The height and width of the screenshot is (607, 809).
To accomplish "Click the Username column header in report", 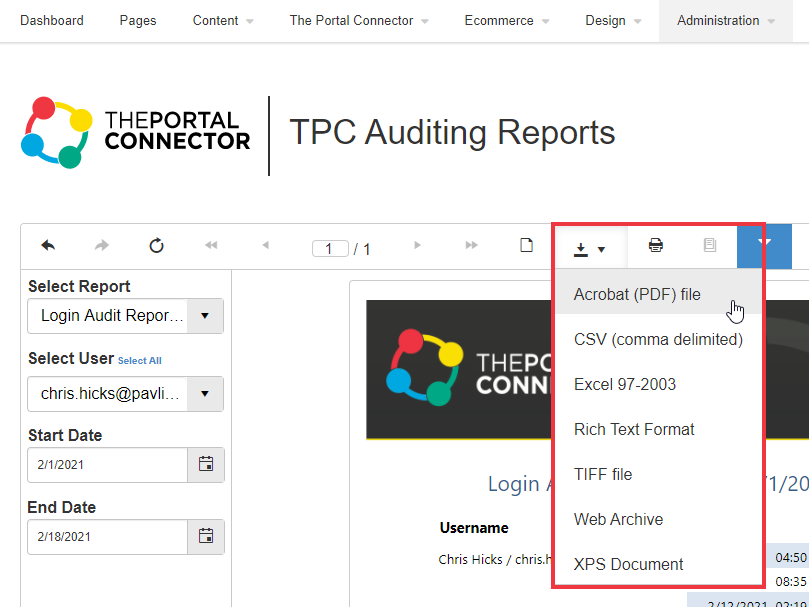I will point(474,528).
